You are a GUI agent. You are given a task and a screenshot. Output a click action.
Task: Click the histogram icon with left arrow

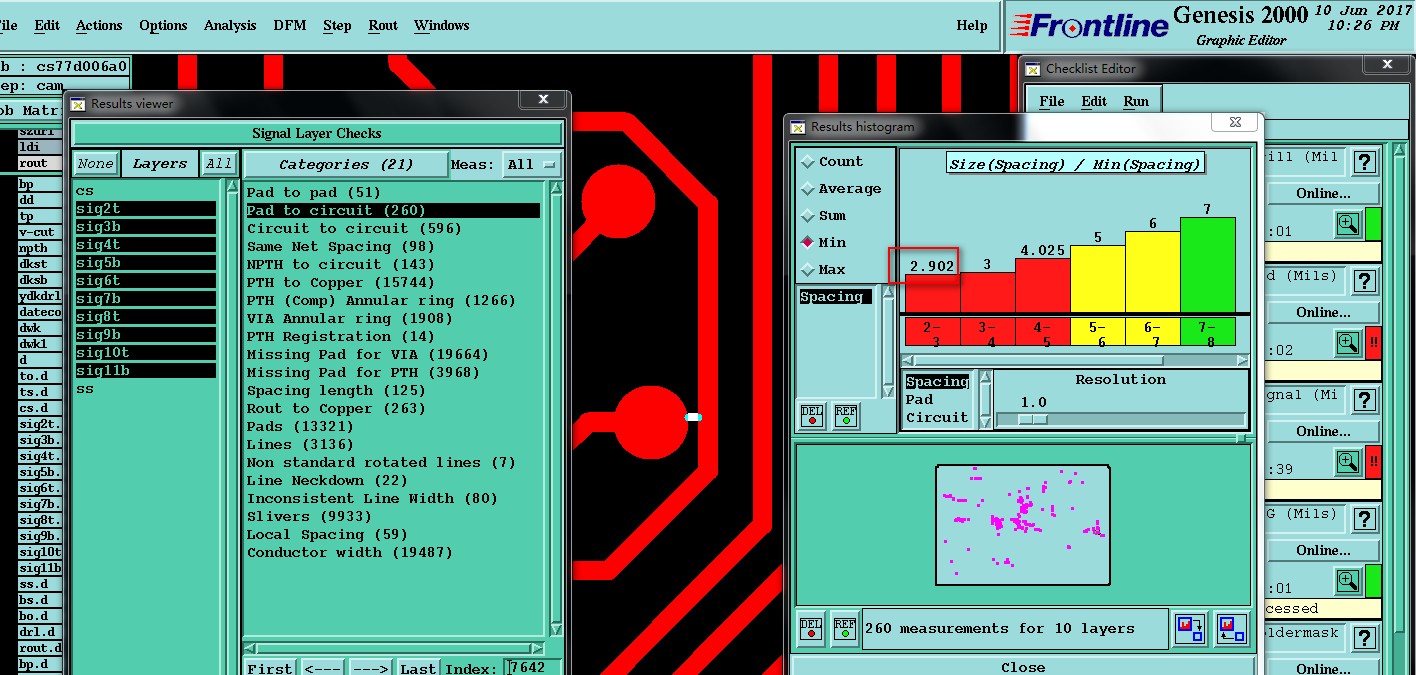(x=1232, y=629)
